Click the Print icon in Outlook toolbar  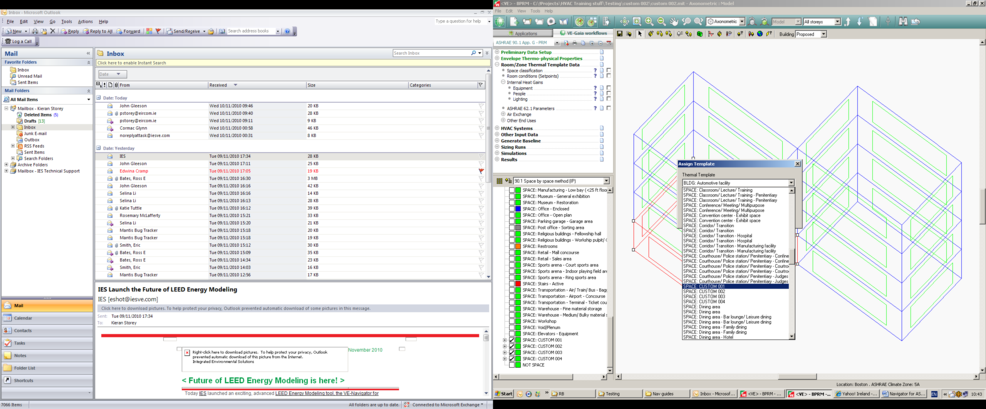coord(35,31)
